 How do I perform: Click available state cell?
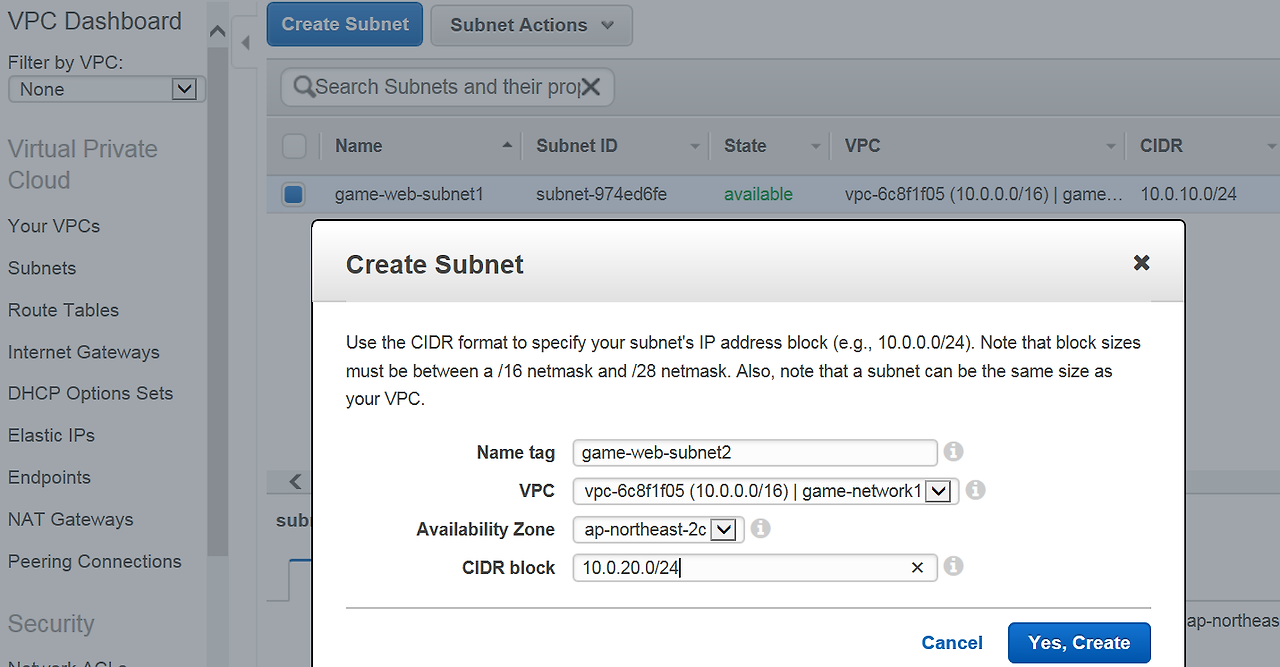point(758,194)
